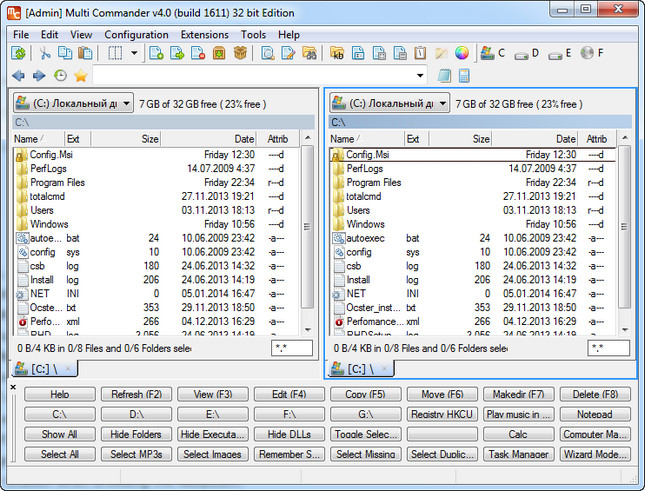Screen dimensions: 645x491
Task: Click the white clipboard icon in toolbar
Action: click(x=420, y=53)
